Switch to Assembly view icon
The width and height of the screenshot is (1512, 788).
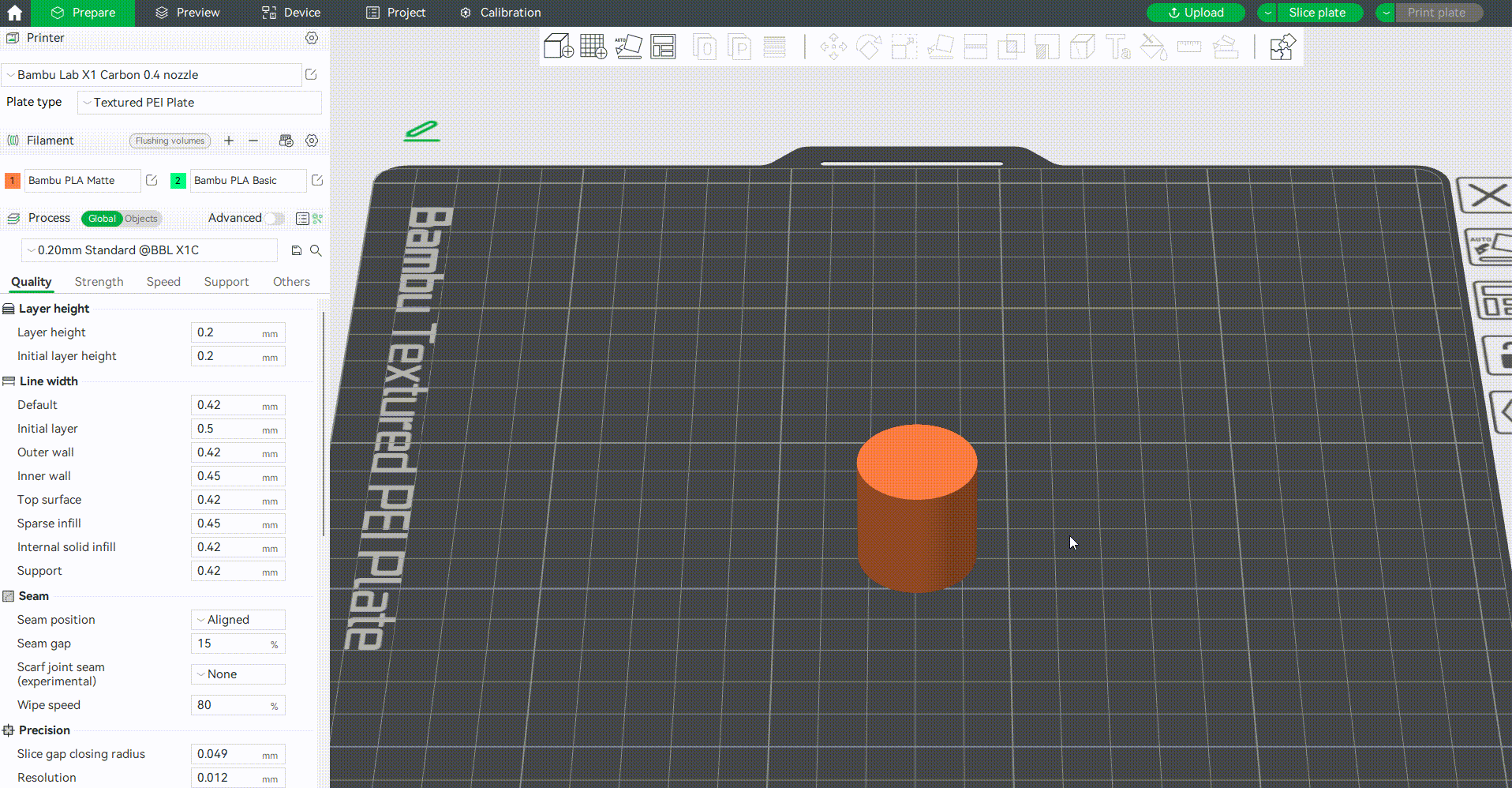pos(1282,47)
